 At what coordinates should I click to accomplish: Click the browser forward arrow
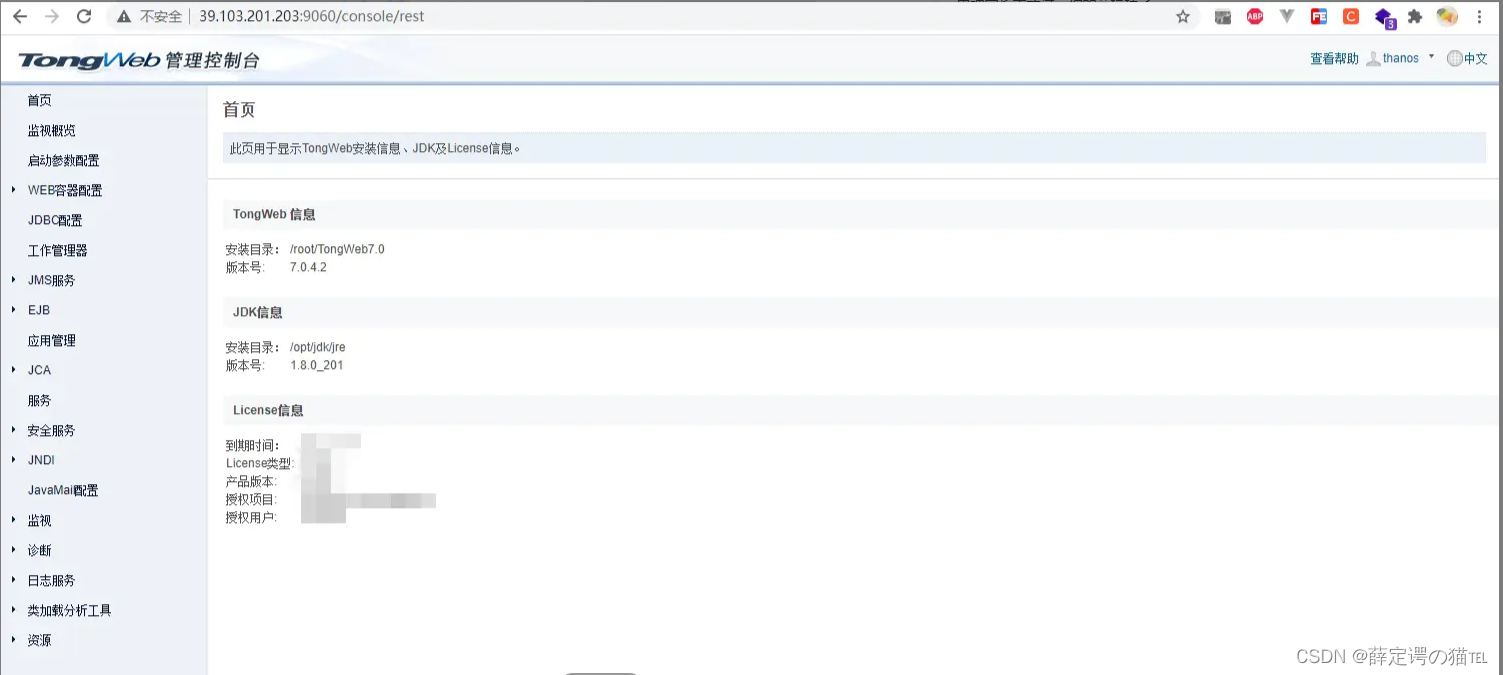(x=52, y=16)
